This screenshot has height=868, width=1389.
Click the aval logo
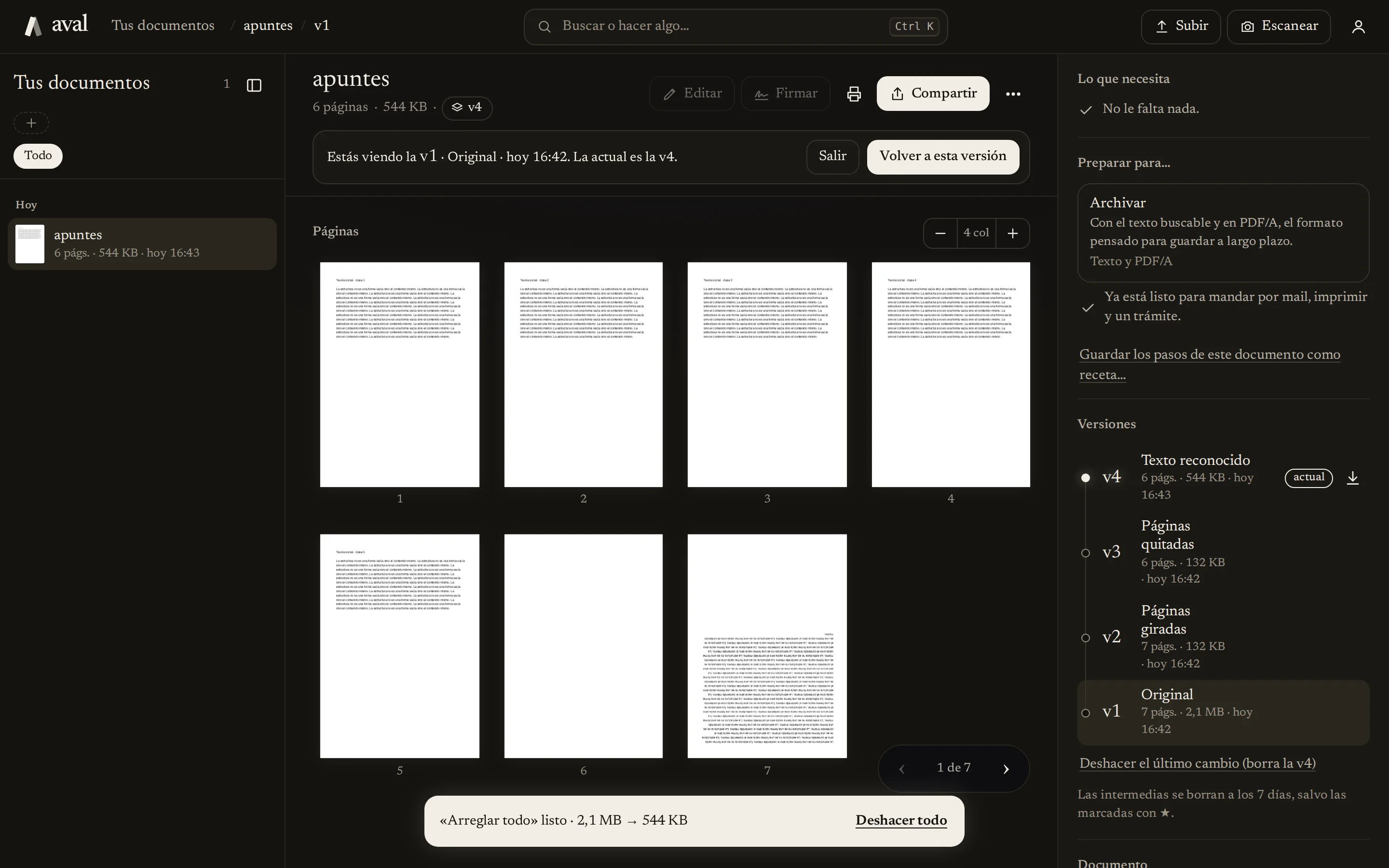tap(55, 26)
